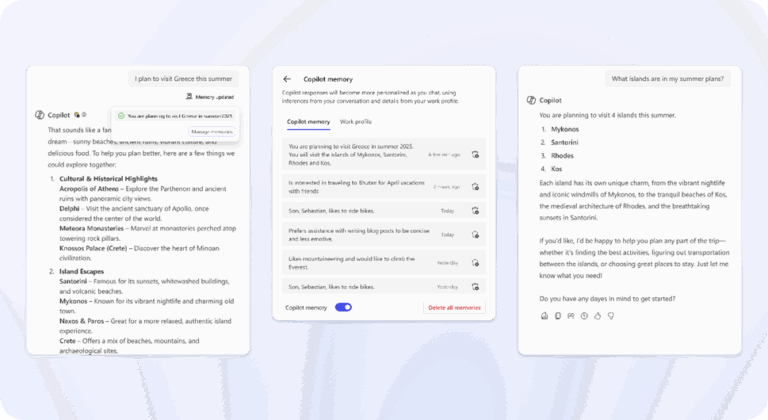Image resolution: width=768 pixels, height=420 pixels.
Task: Go back using the Copilot memory arrow
Action: coord(287,79)
